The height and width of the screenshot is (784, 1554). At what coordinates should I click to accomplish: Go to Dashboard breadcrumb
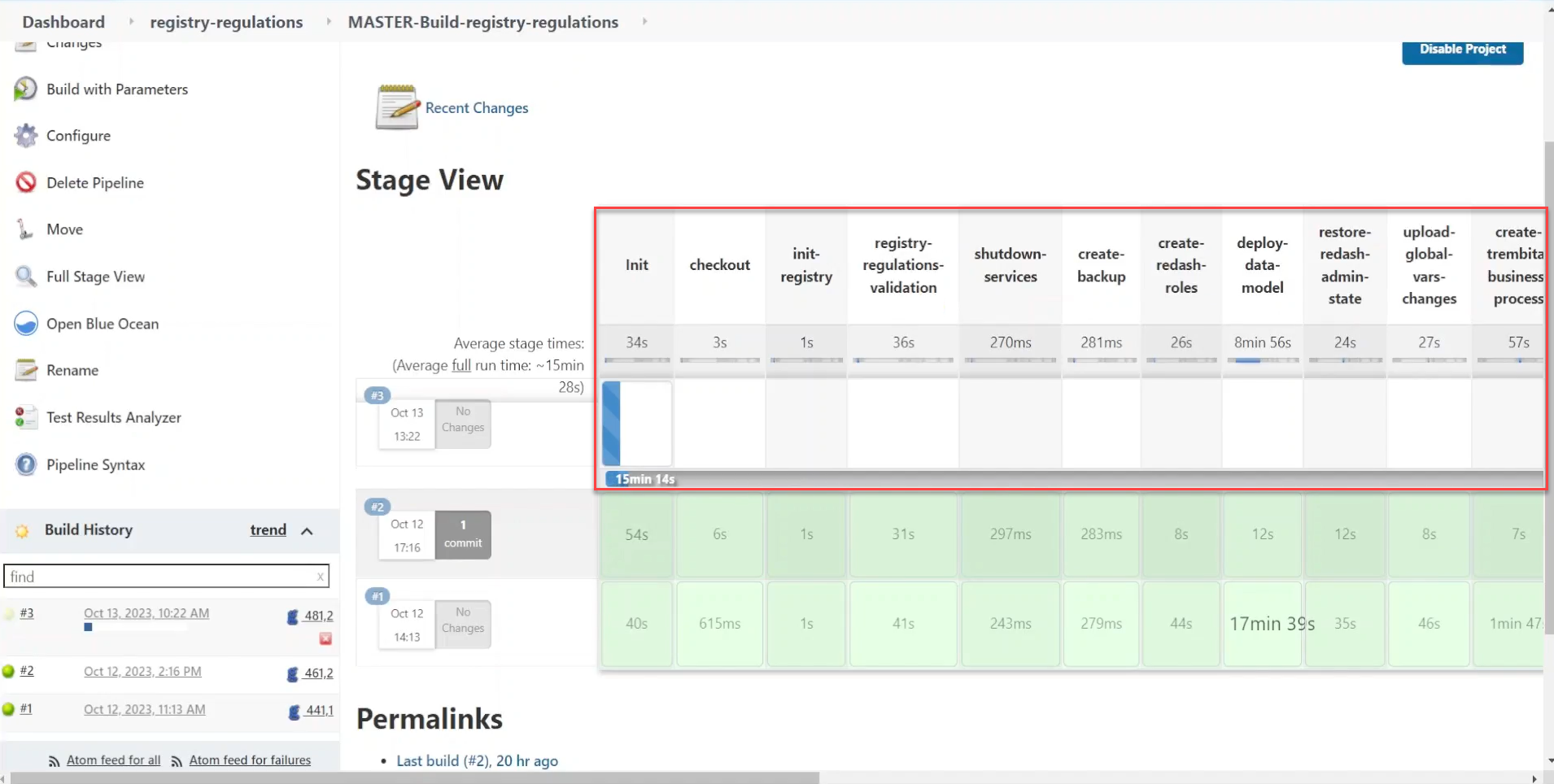point(63,22)
